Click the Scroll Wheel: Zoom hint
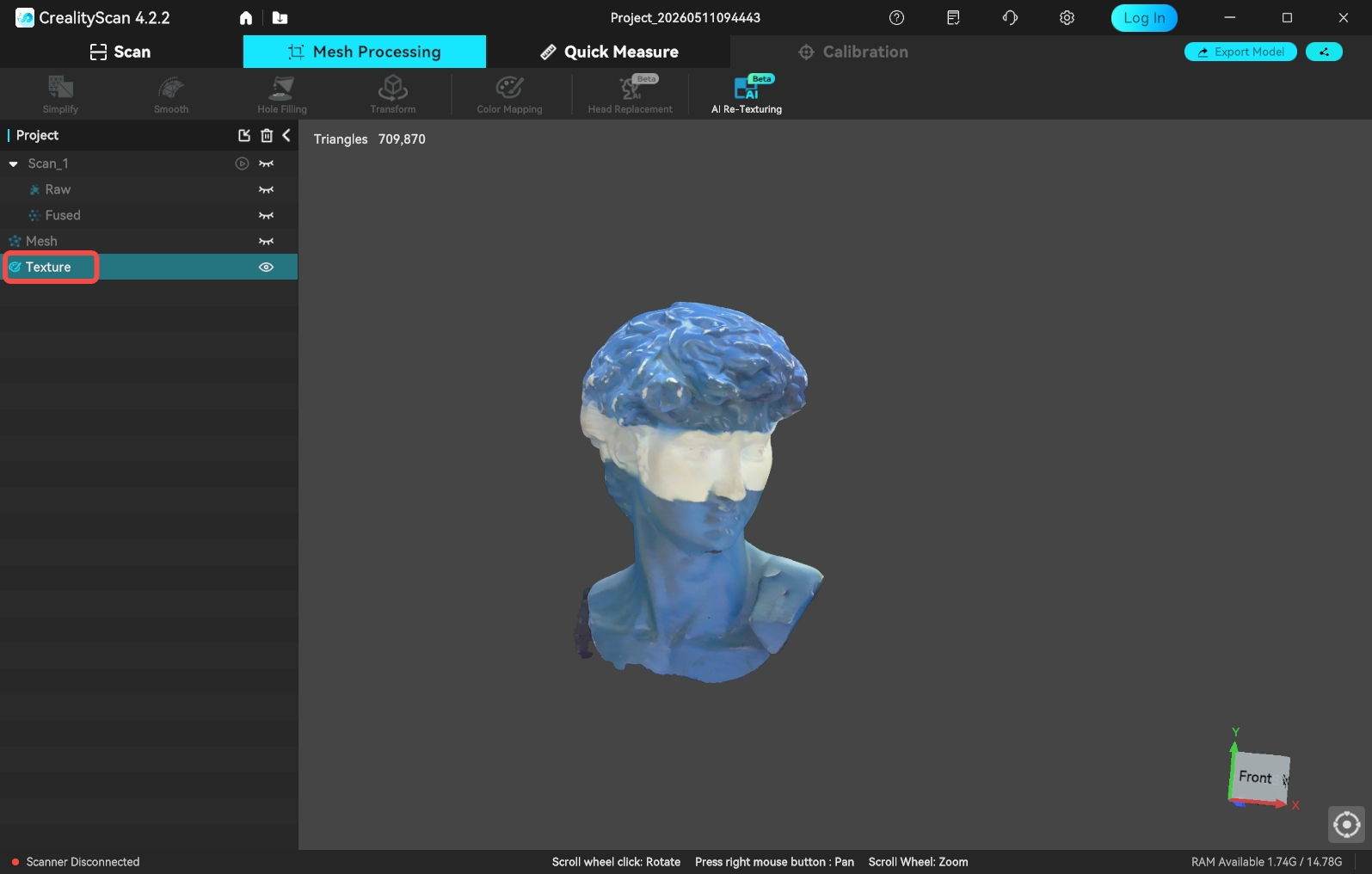1372x874 pixels. pos(918,862)
